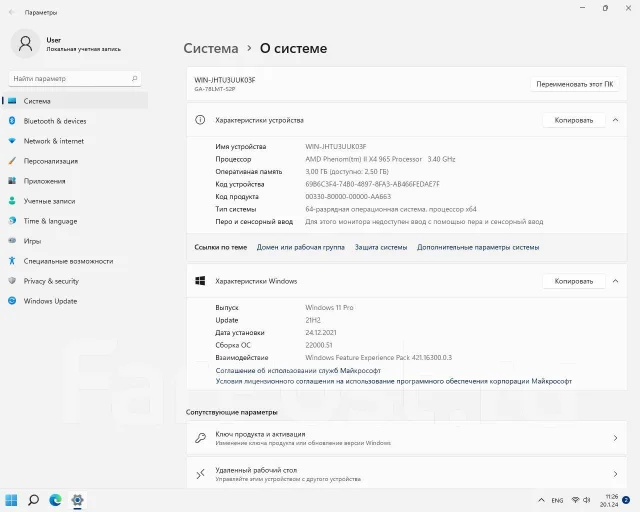Screen dimensions: 640x512
Task: Click the ENG language indicator
Action: click(557, 500)
